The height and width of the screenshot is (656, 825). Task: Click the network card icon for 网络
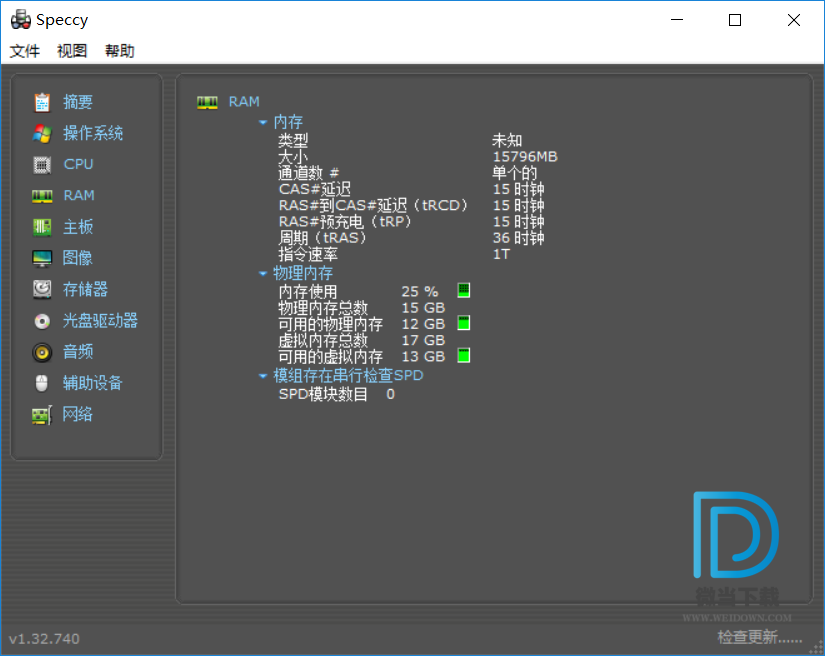click(x=42, y=415)
